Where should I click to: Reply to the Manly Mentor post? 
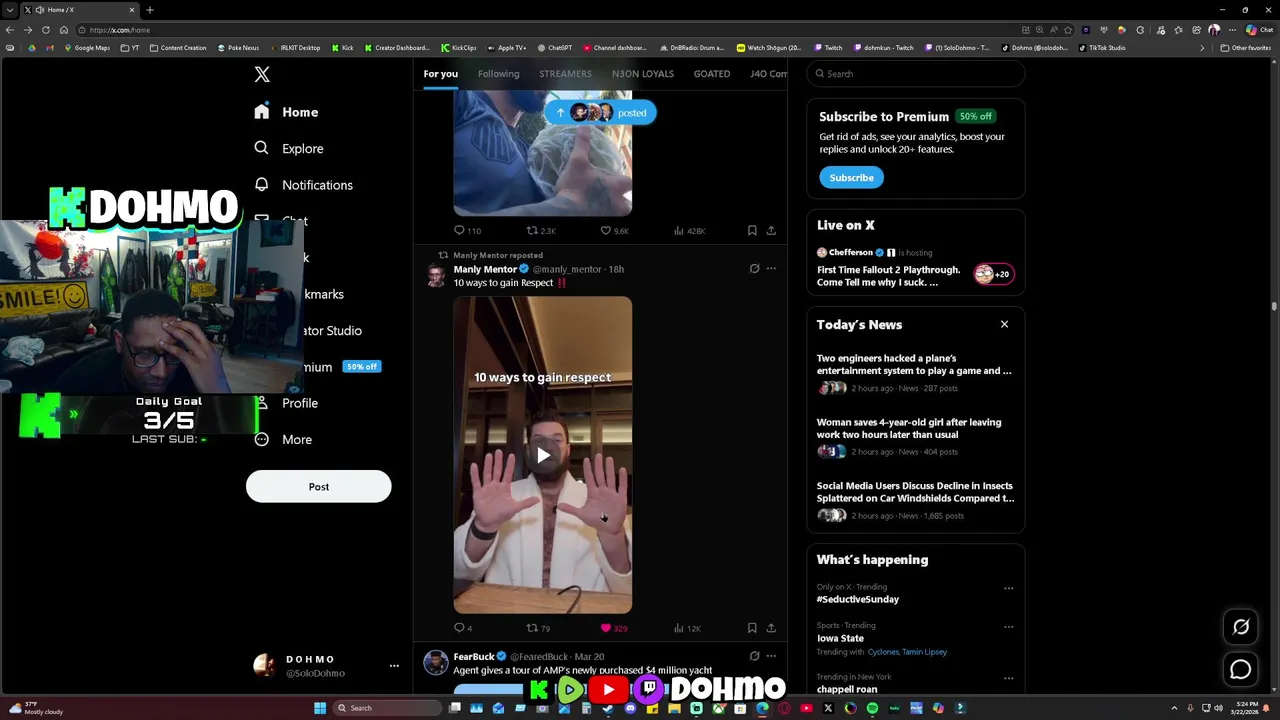pyautogui.click(x=462, y=628)
